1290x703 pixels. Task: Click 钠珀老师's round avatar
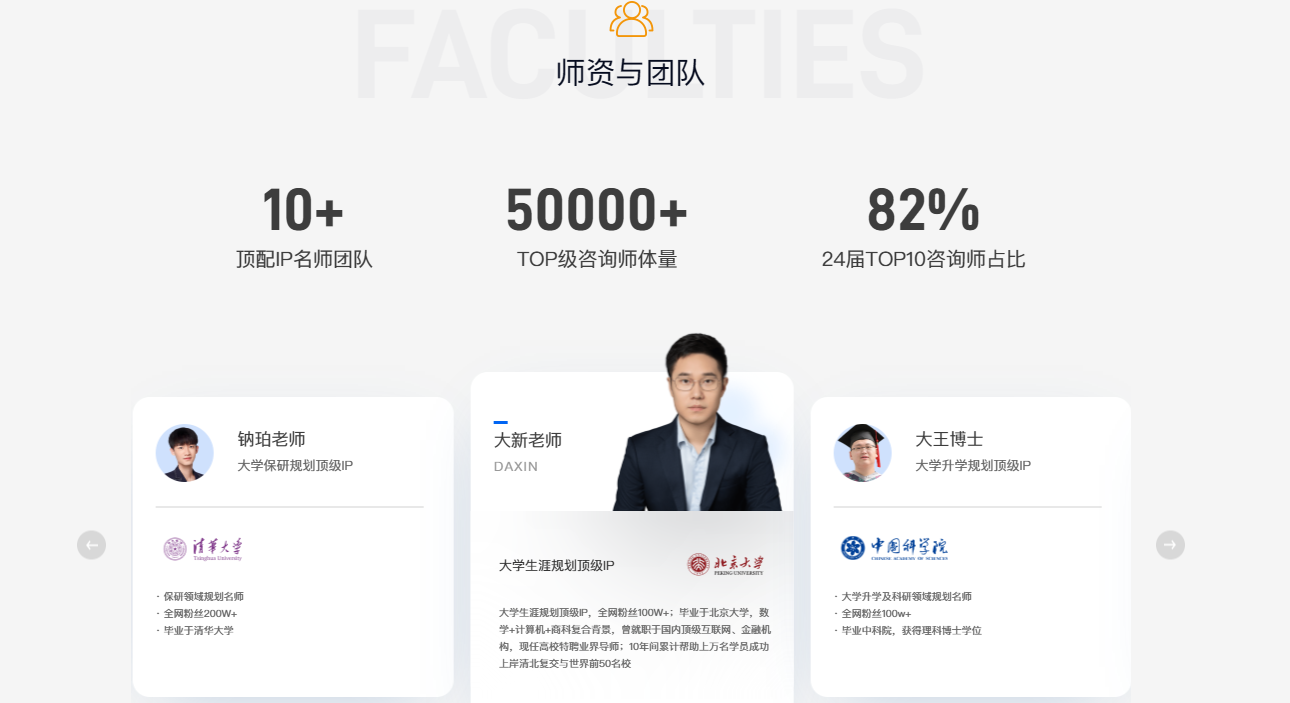click(185, 453)
